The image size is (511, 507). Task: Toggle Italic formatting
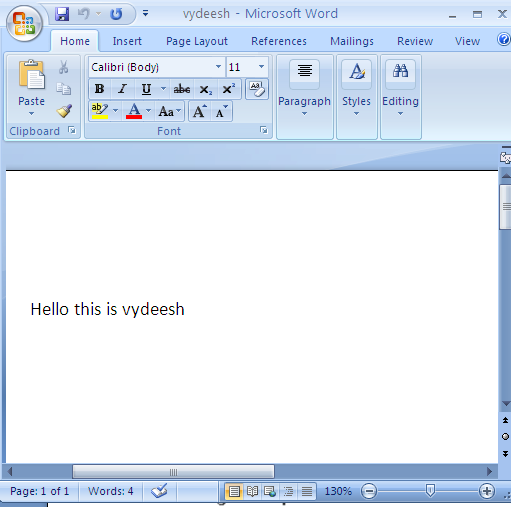point(122,89)
